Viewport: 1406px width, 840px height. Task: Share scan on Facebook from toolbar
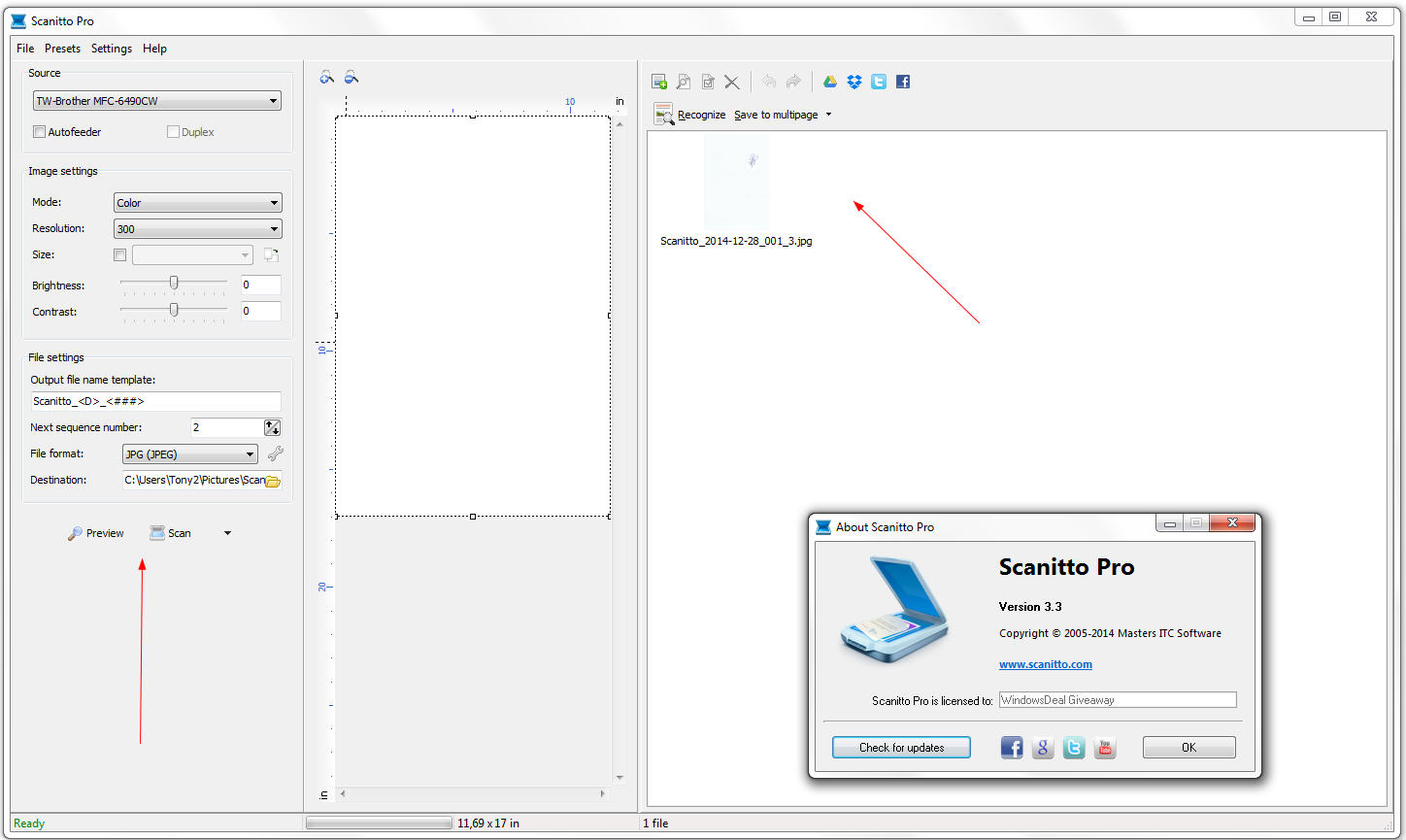pos(903,82)
